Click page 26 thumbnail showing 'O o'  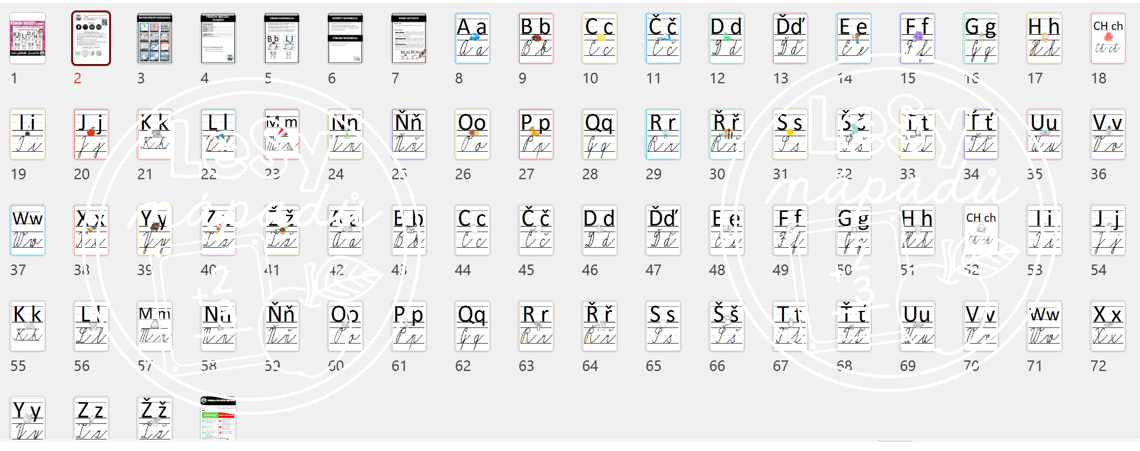(472, 134)
